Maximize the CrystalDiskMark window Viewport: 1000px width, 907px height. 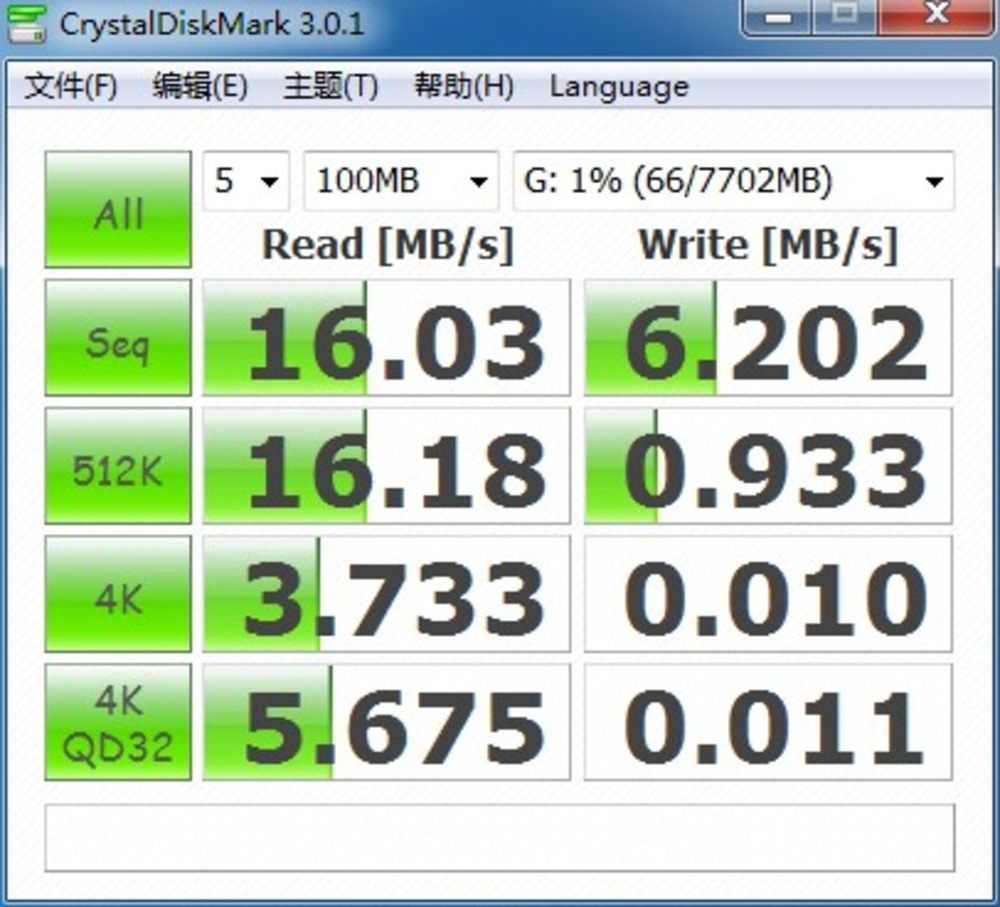pyautogui.click(x=845, y=17)
